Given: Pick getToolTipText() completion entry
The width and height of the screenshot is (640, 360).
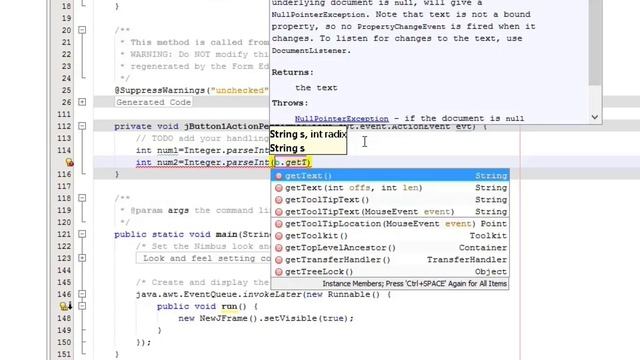Looking at the screenshot, I should tap(390, 200).
